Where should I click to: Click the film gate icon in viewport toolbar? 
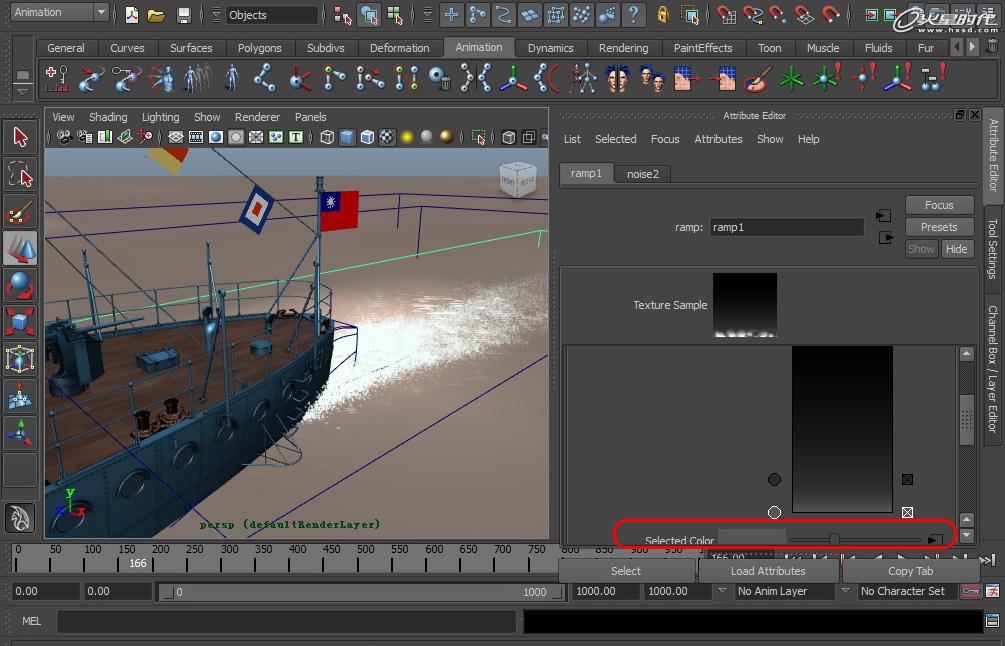[x=195, y=137]
